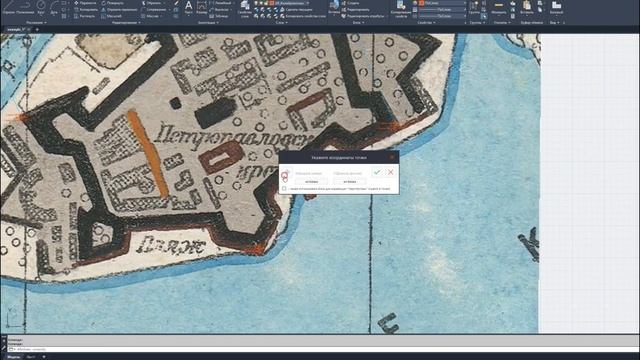Click the Вставка (Insert block) tool
Image resolution: width=640 pixels, height=360 pixels.
click(x=334, y=7)
